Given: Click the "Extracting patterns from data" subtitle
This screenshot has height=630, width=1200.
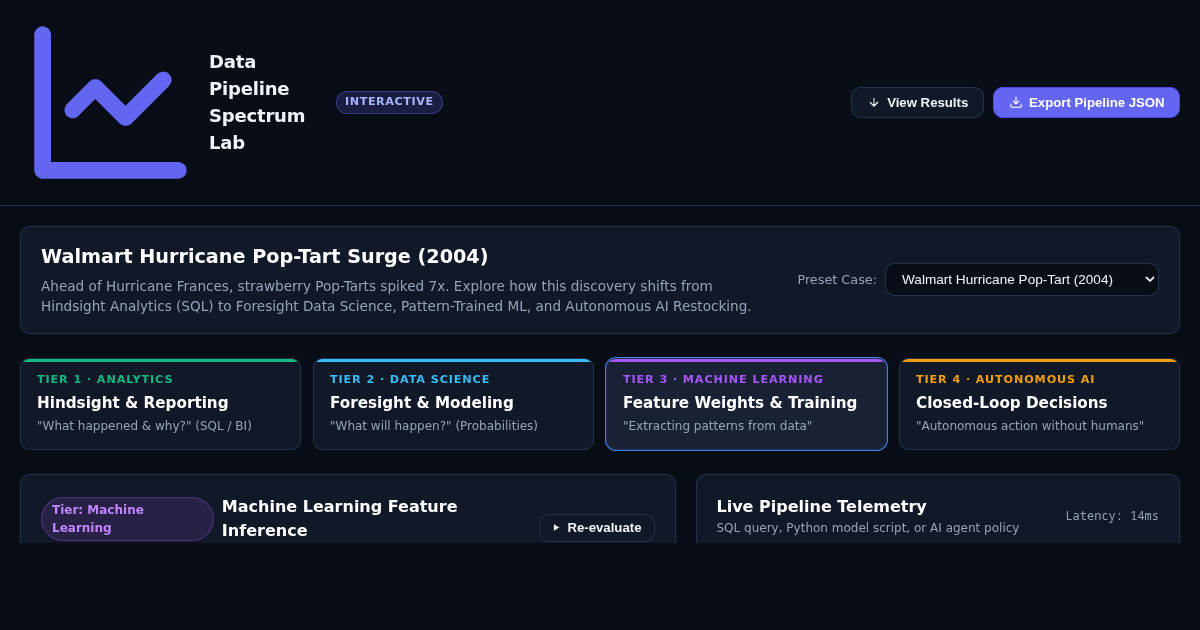Looking at the screenshot, I should click(717, 426).
